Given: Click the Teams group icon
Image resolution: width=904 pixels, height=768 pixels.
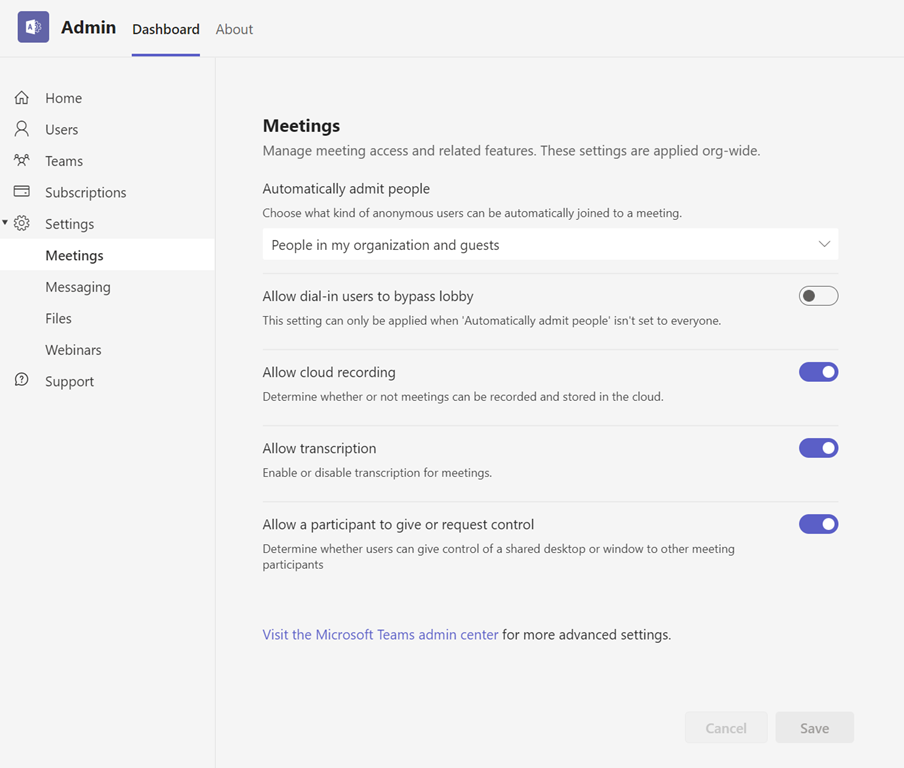Looking at the screenshot, I should tap(22, 160).
